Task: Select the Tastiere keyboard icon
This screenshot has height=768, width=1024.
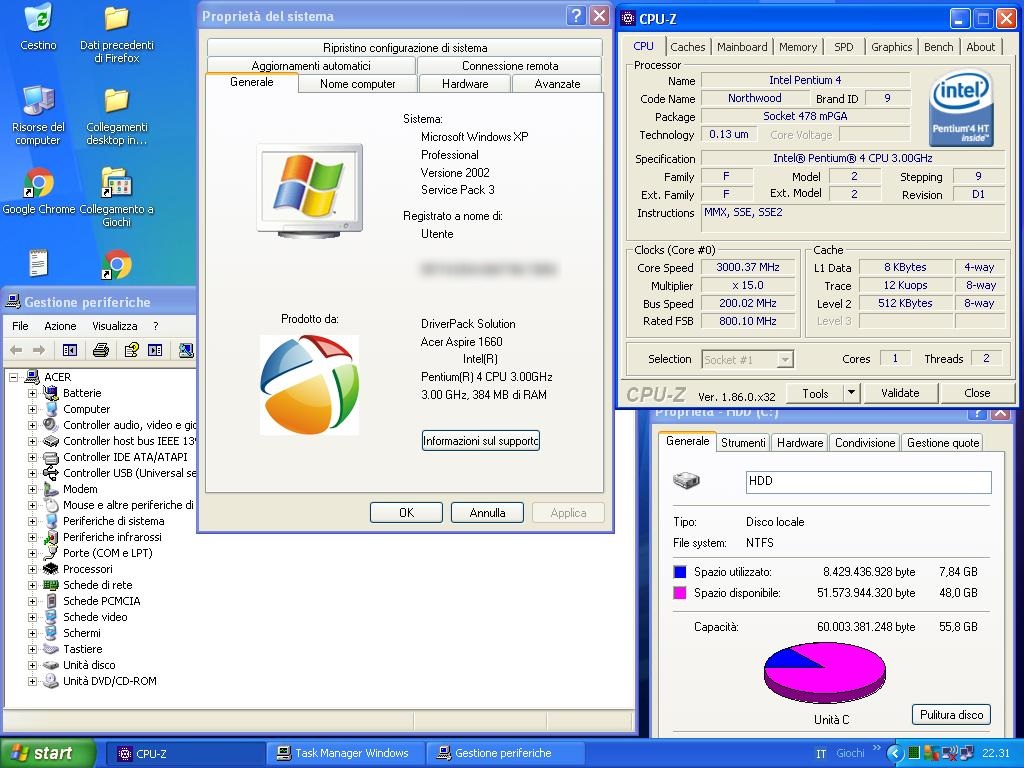Action: point(50,648)
